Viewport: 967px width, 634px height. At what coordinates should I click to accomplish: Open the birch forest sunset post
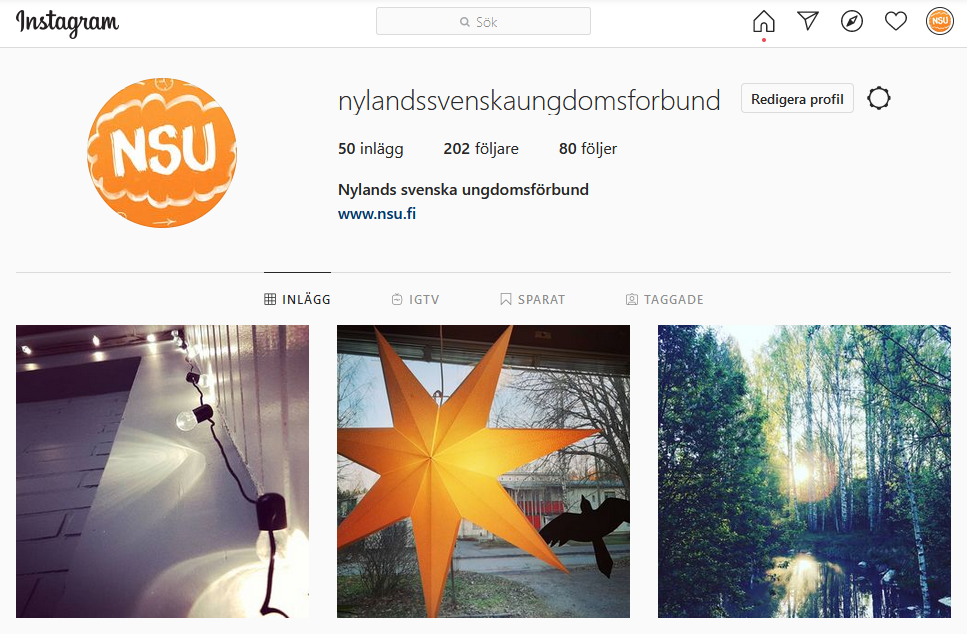804,471
